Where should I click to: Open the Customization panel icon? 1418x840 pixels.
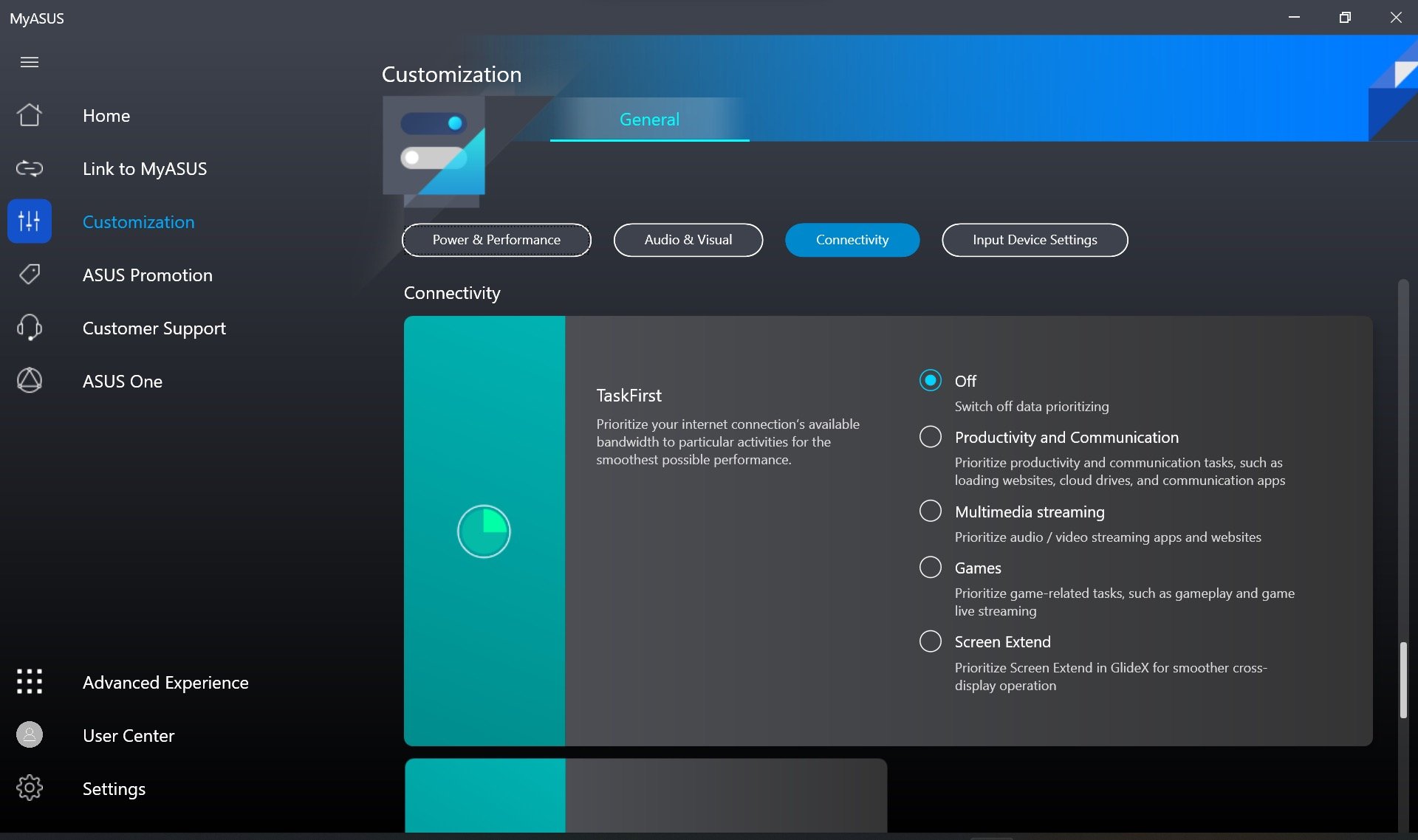tap(29, 220)
